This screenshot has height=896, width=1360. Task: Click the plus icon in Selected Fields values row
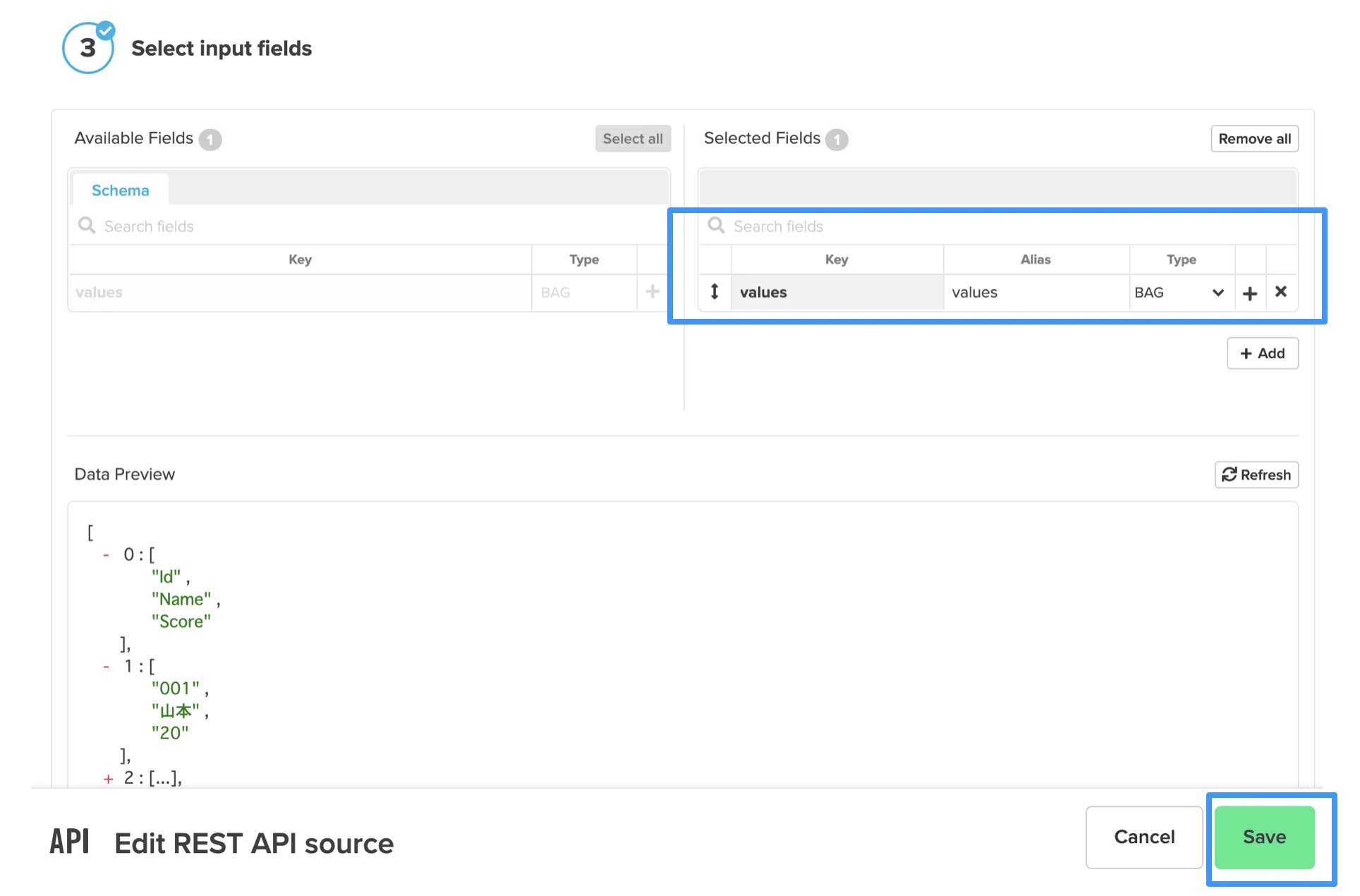[1250, 293]
